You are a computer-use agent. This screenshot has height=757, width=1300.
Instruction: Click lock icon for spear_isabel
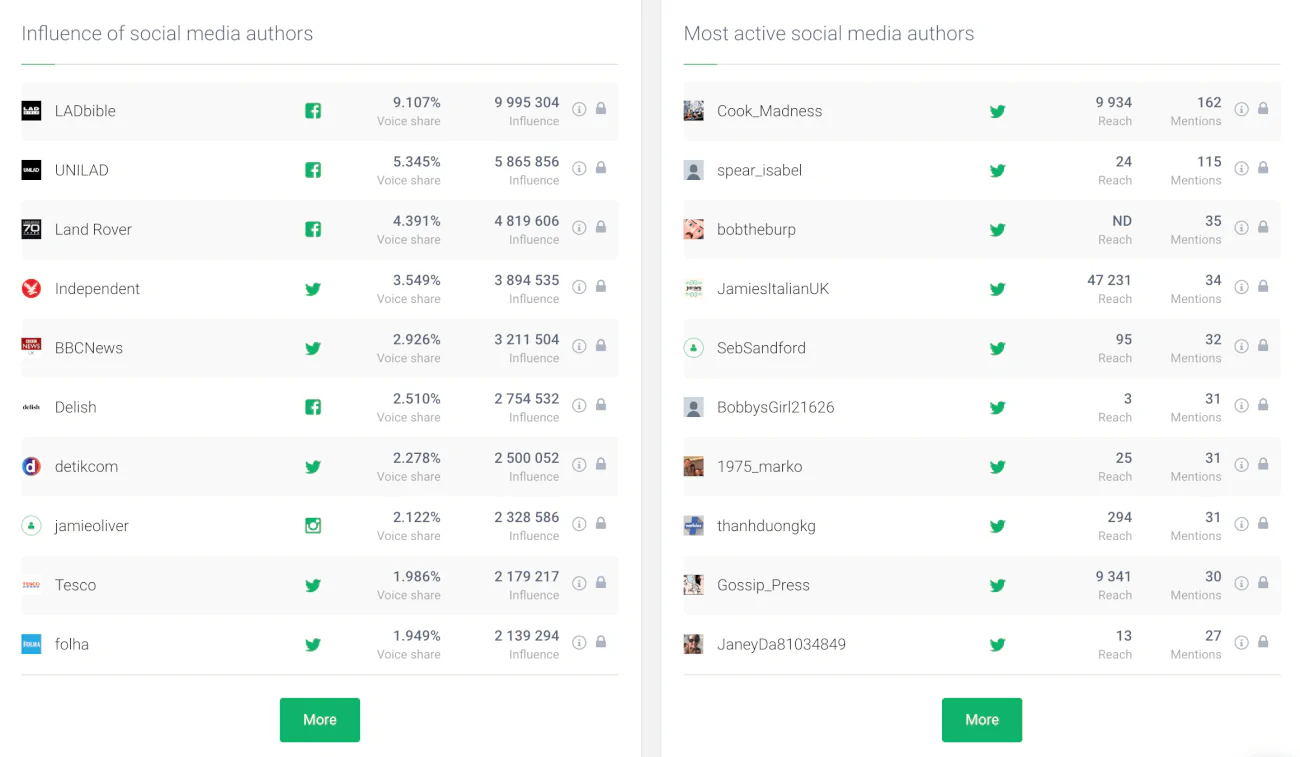(1263, 167)
